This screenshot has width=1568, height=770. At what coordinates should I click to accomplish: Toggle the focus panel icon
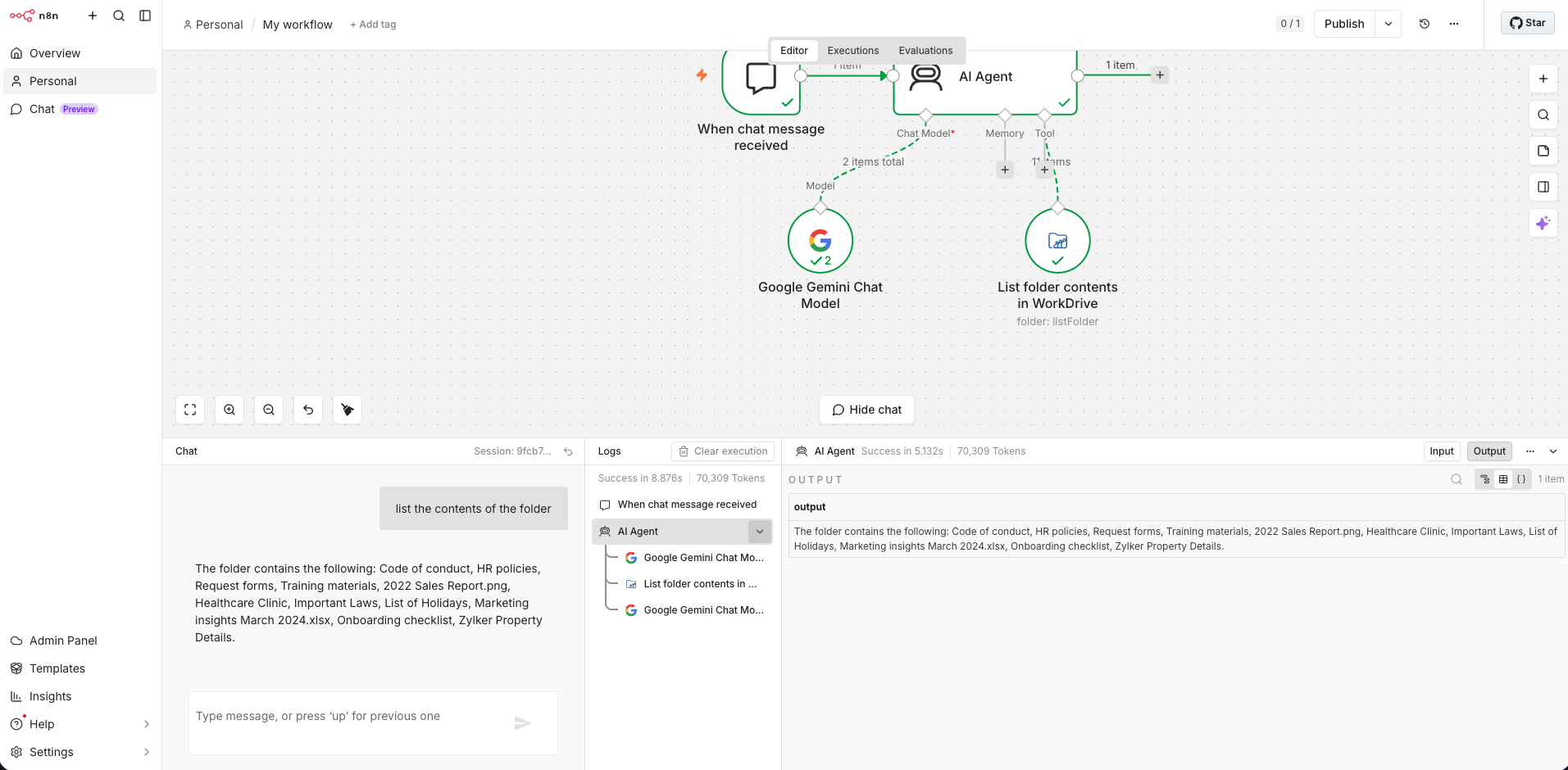click(1543, 187)
